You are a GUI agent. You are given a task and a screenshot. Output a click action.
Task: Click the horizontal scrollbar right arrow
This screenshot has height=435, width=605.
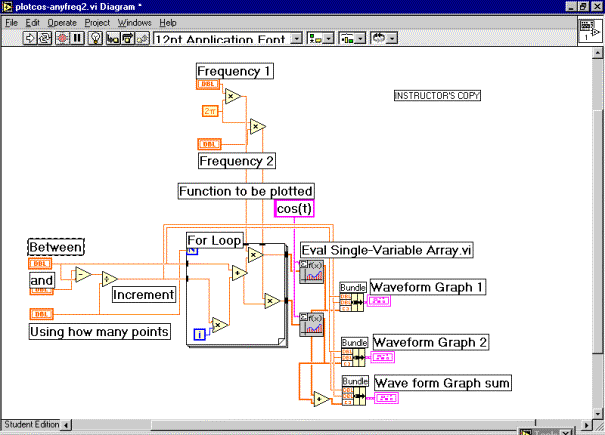586,425
